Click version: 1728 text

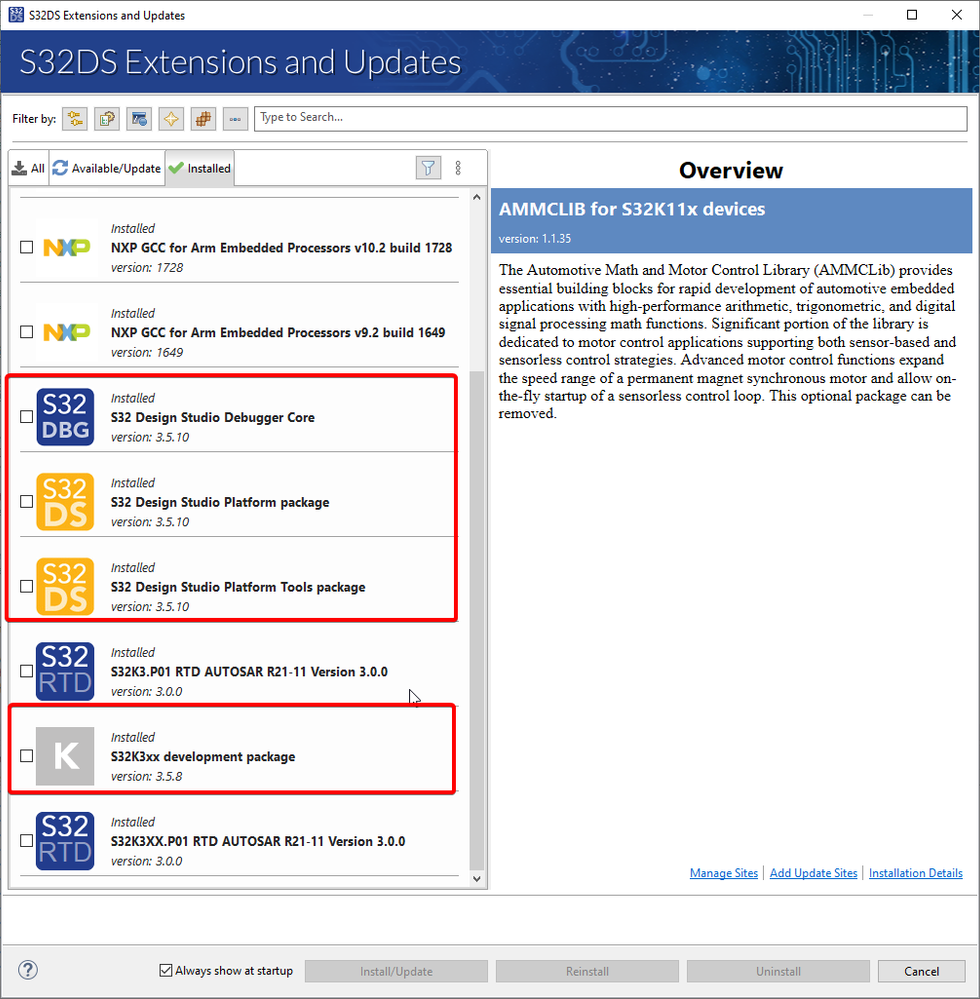tap(147, 268)
